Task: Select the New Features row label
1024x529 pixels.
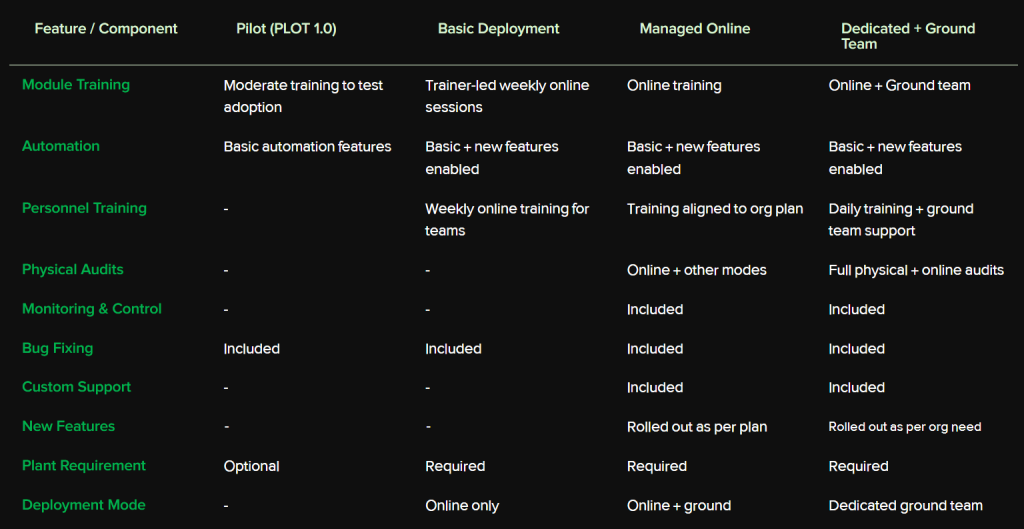Action: click(x=68, y=426)
